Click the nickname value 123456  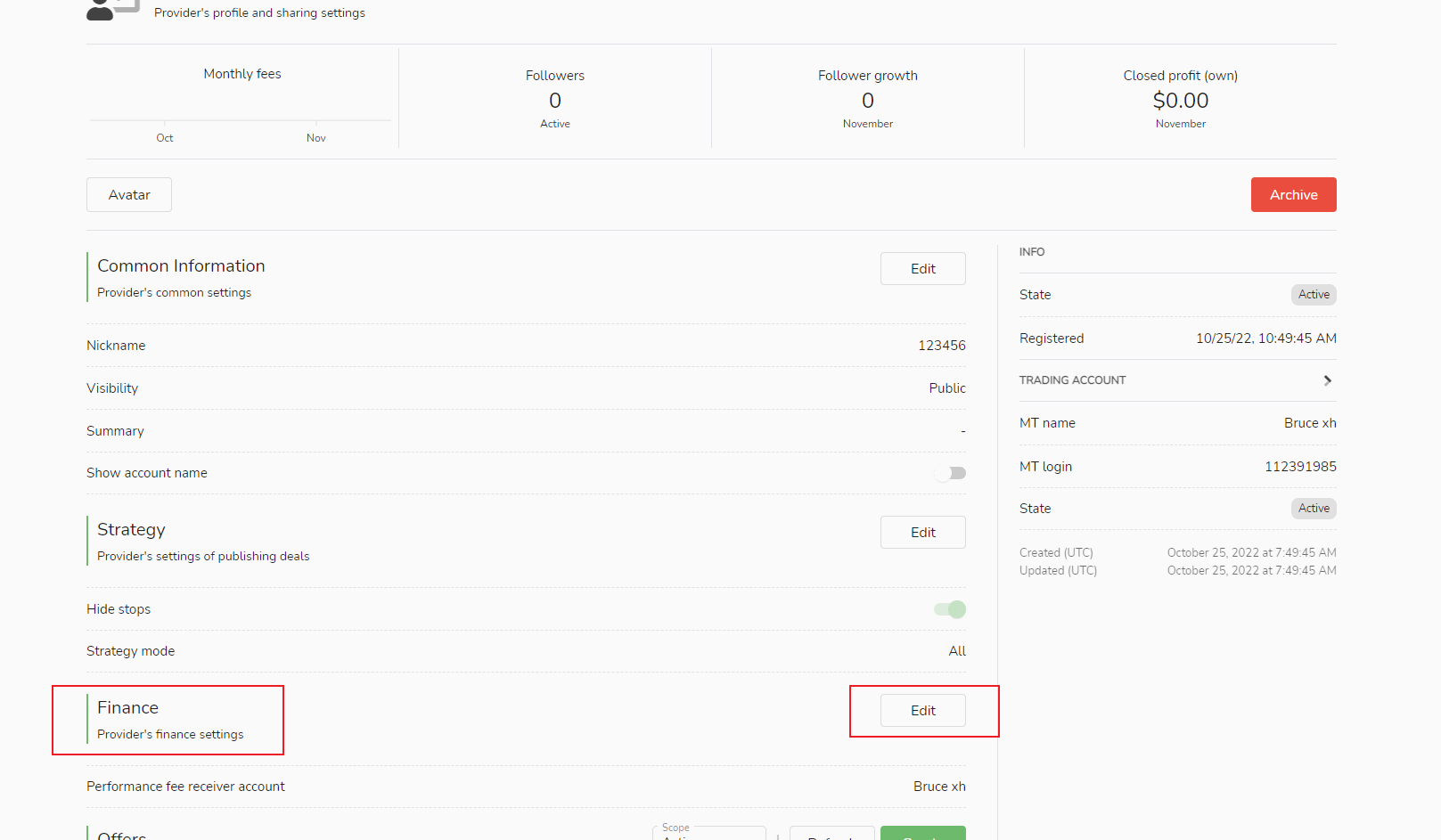941,346
